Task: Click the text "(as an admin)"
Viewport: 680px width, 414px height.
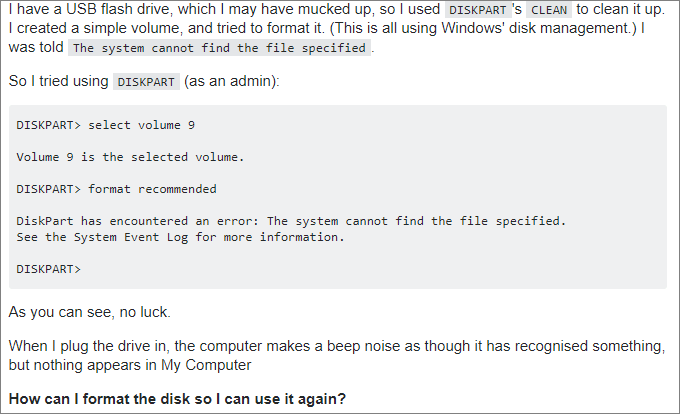Action: click(x=231, y=82)
